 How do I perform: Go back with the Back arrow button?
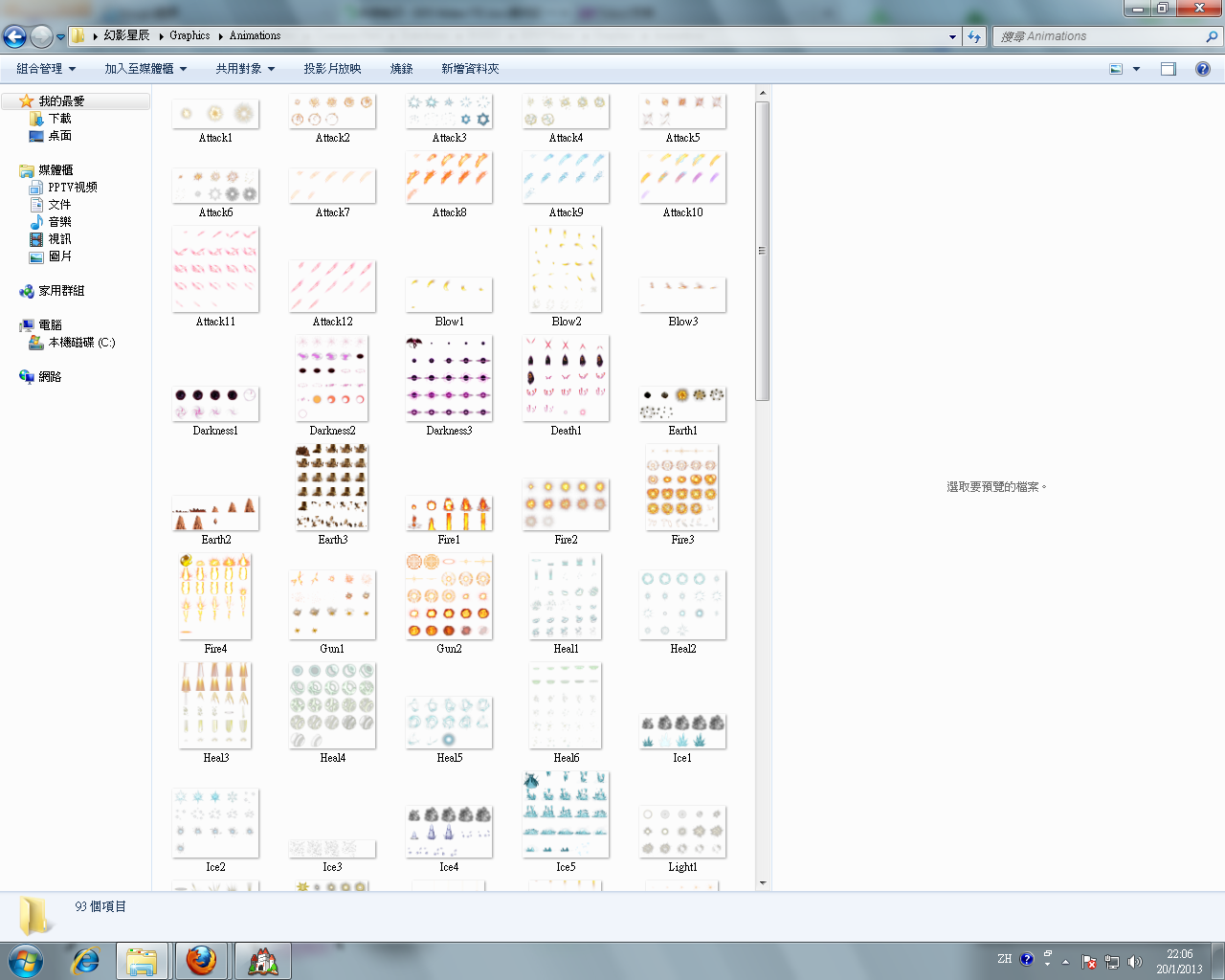(x=15, y=36)
